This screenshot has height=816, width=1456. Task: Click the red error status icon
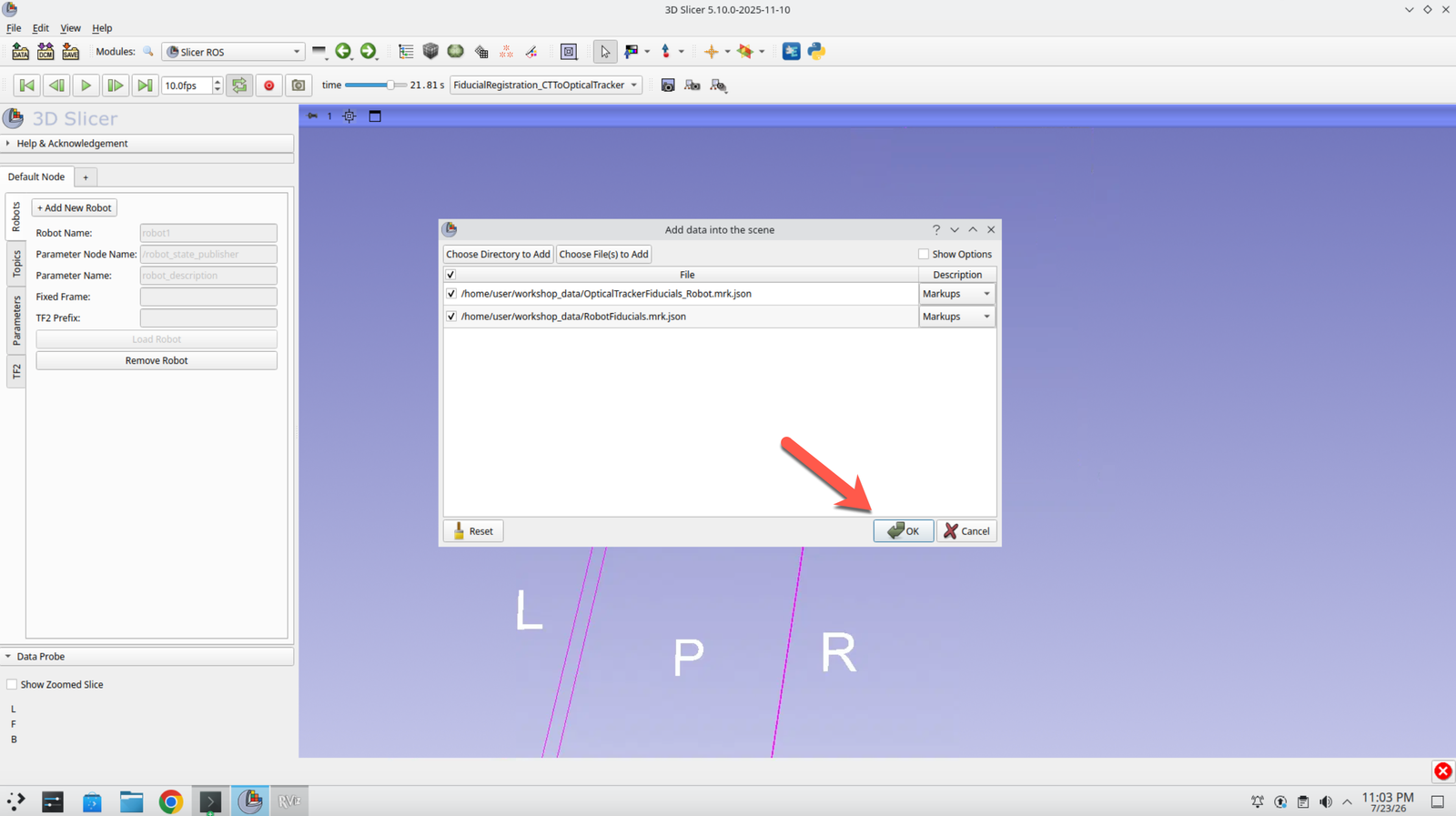(1443, 771)
